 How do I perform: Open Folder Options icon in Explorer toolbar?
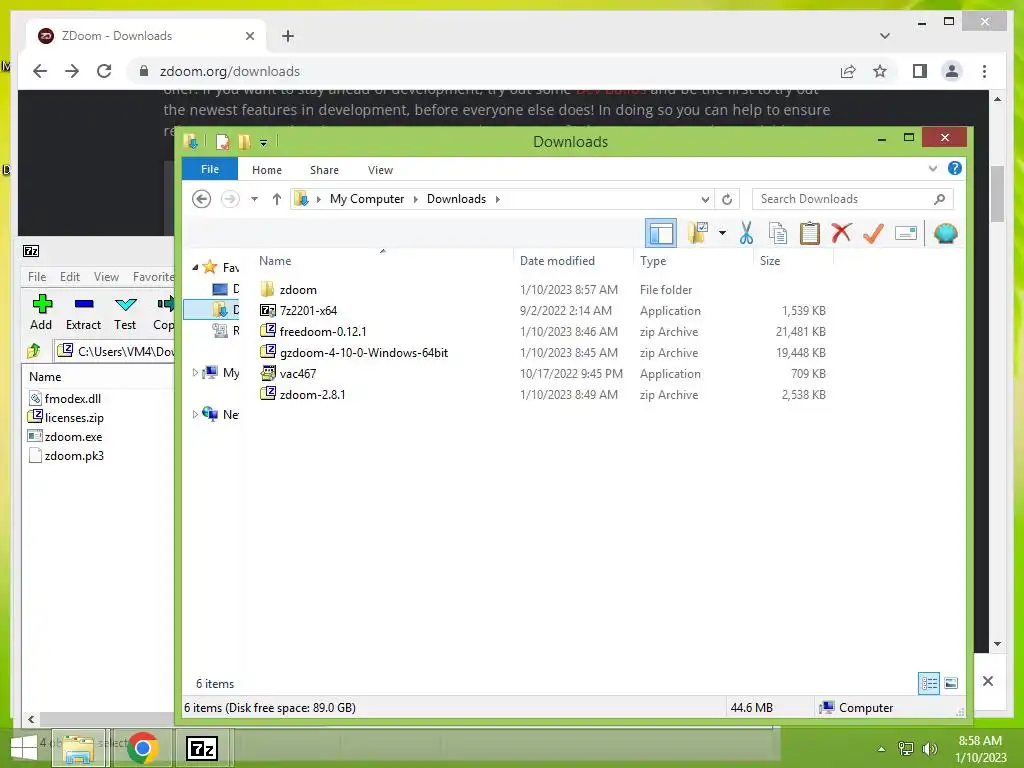[x=697, y=232]
